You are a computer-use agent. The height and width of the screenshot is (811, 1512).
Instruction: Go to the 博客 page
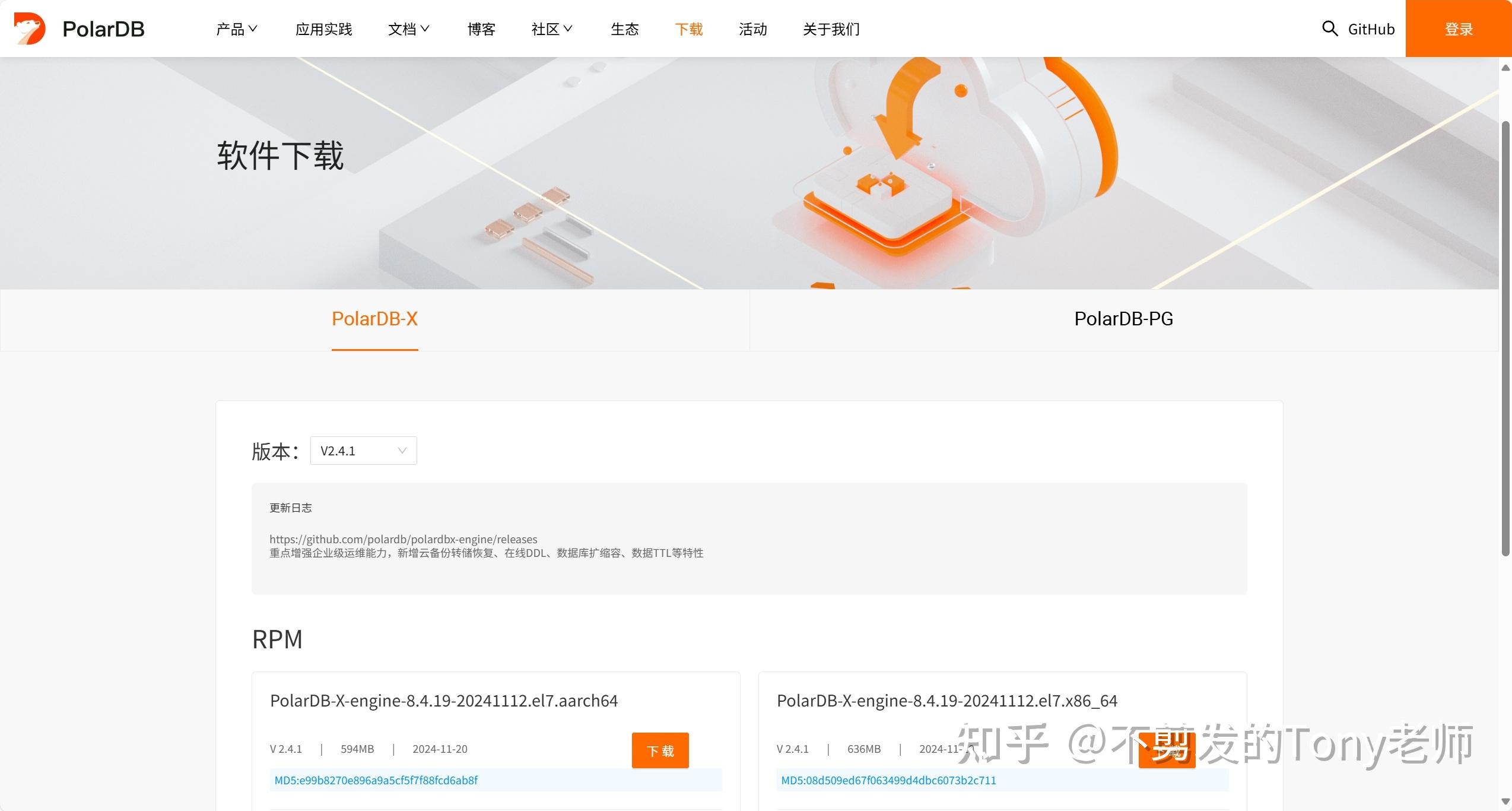click(x=481, y=28)
